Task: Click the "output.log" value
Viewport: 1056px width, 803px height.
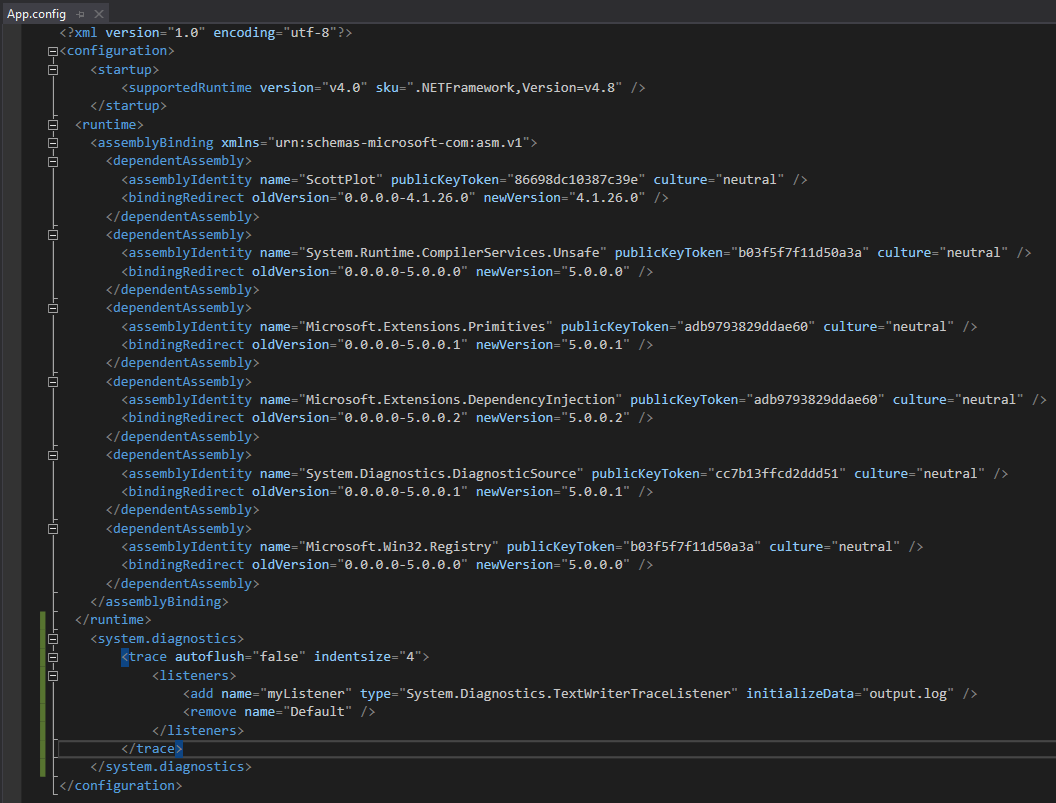Action: pyautogui.click(x=908, y=694)
